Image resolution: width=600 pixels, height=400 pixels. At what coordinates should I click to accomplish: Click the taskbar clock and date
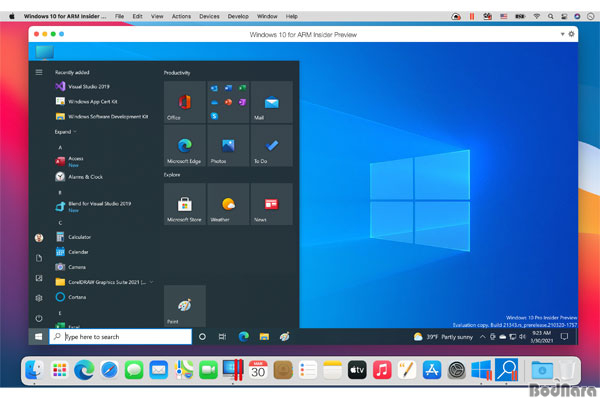(541, 337)
